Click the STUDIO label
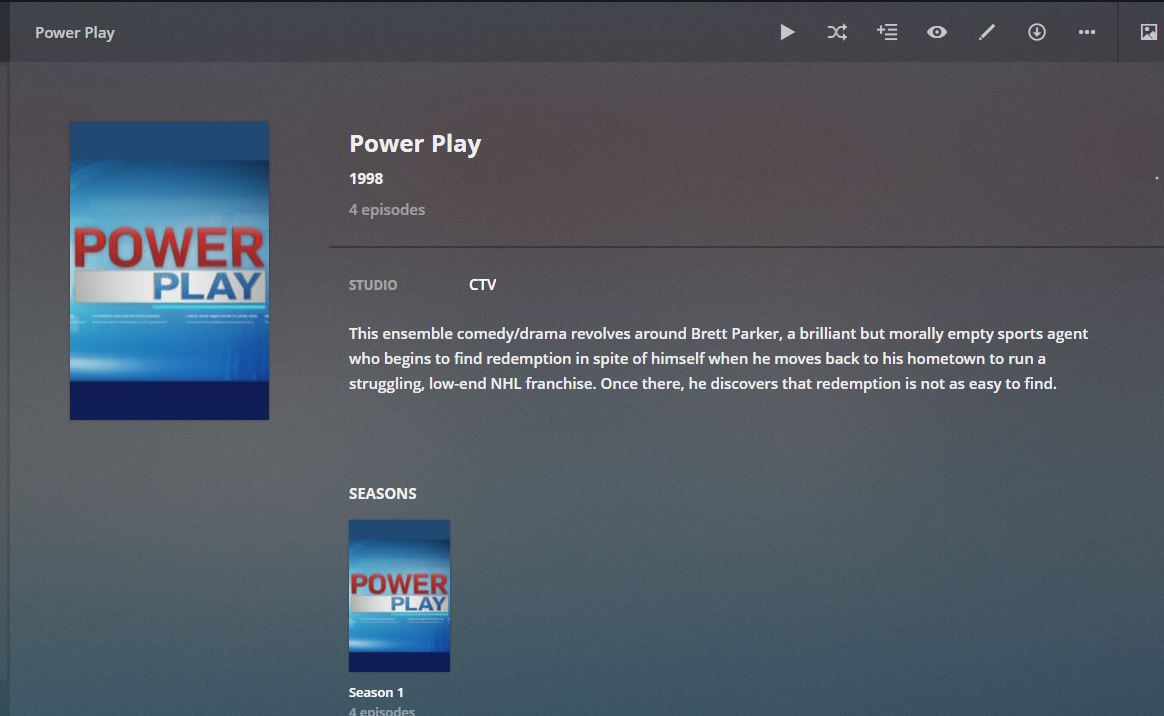The width and height of the screenshot is (1164, 716). (373, 285)
